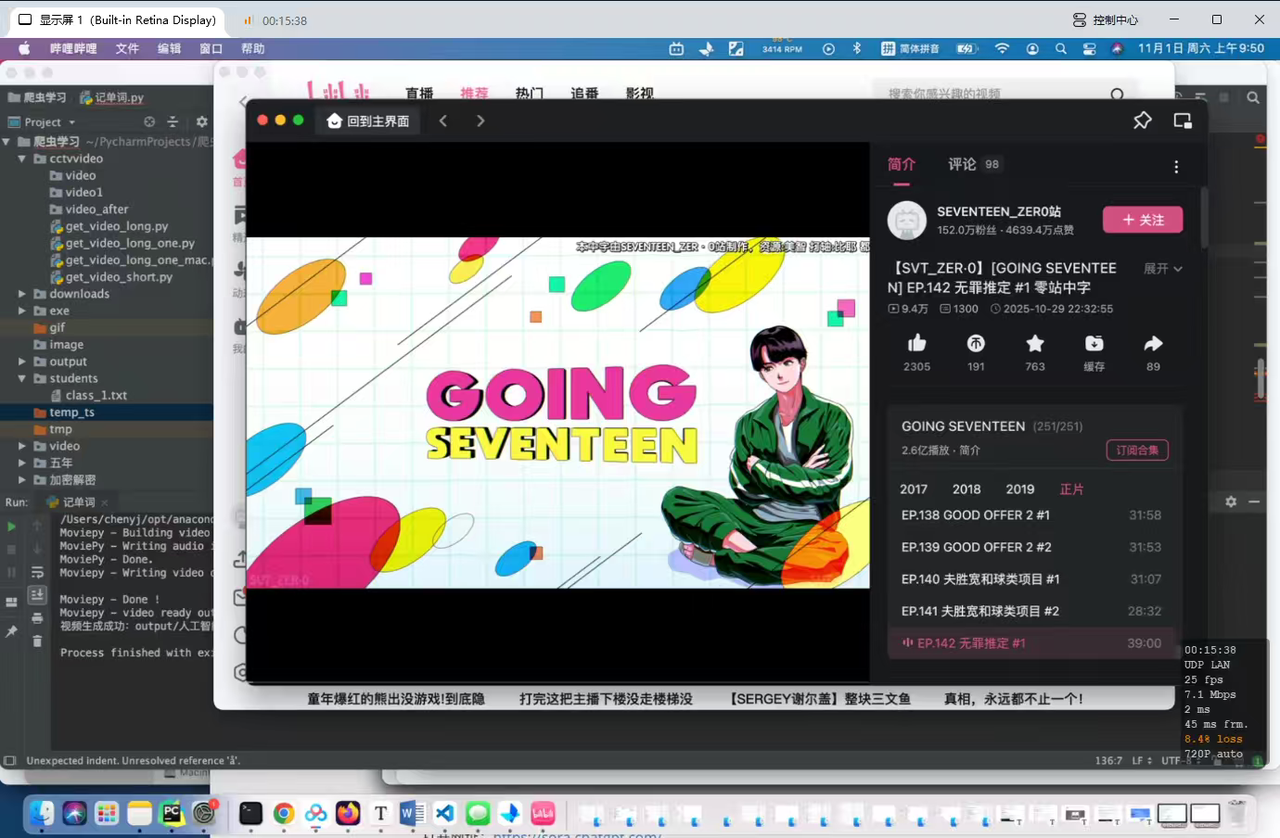Open SEVENTEEN_ZER0站 uploader avatar
The image size is (1280, 838).
pos(907,220)
